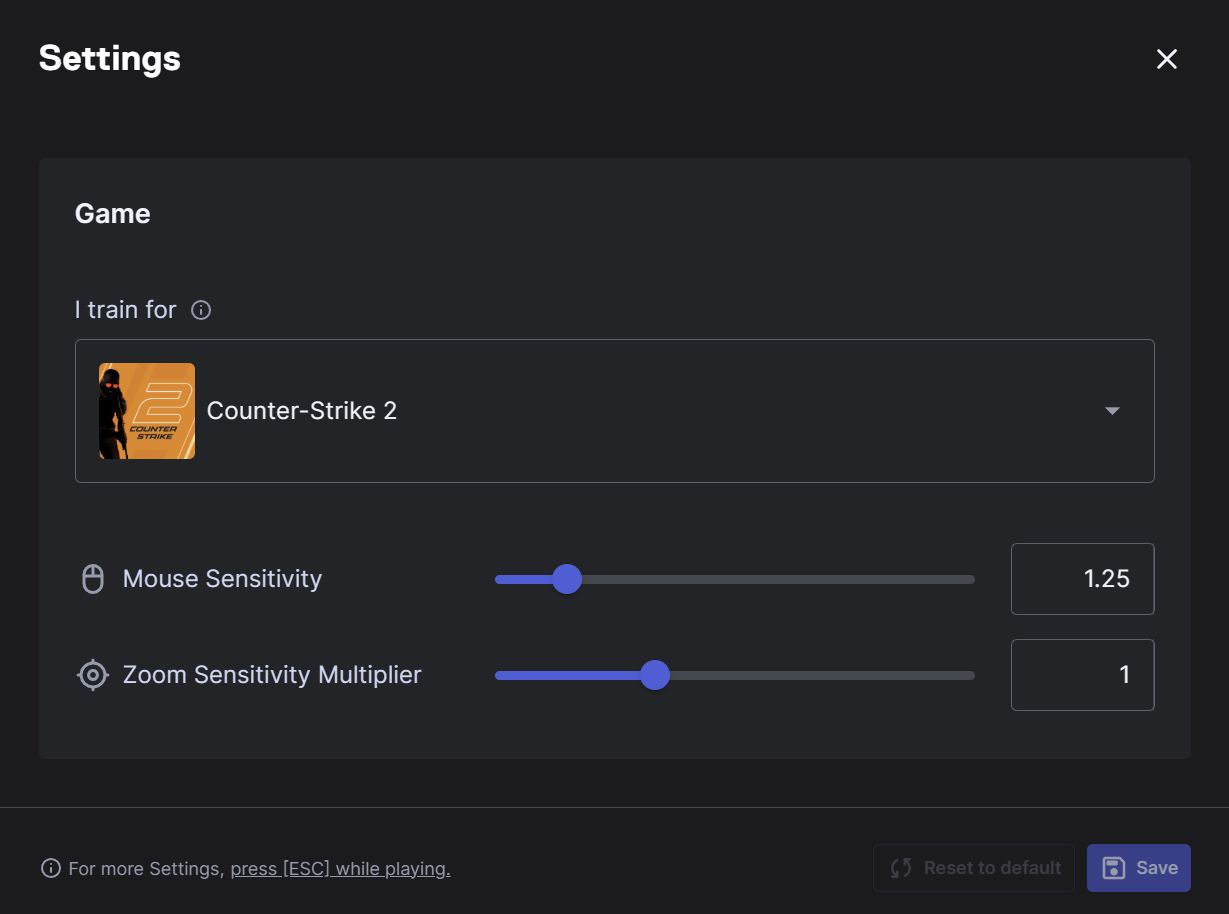Click the circular arrows reset icon
Viewport: 1229px width, 914px height.
tap(901, 868)
